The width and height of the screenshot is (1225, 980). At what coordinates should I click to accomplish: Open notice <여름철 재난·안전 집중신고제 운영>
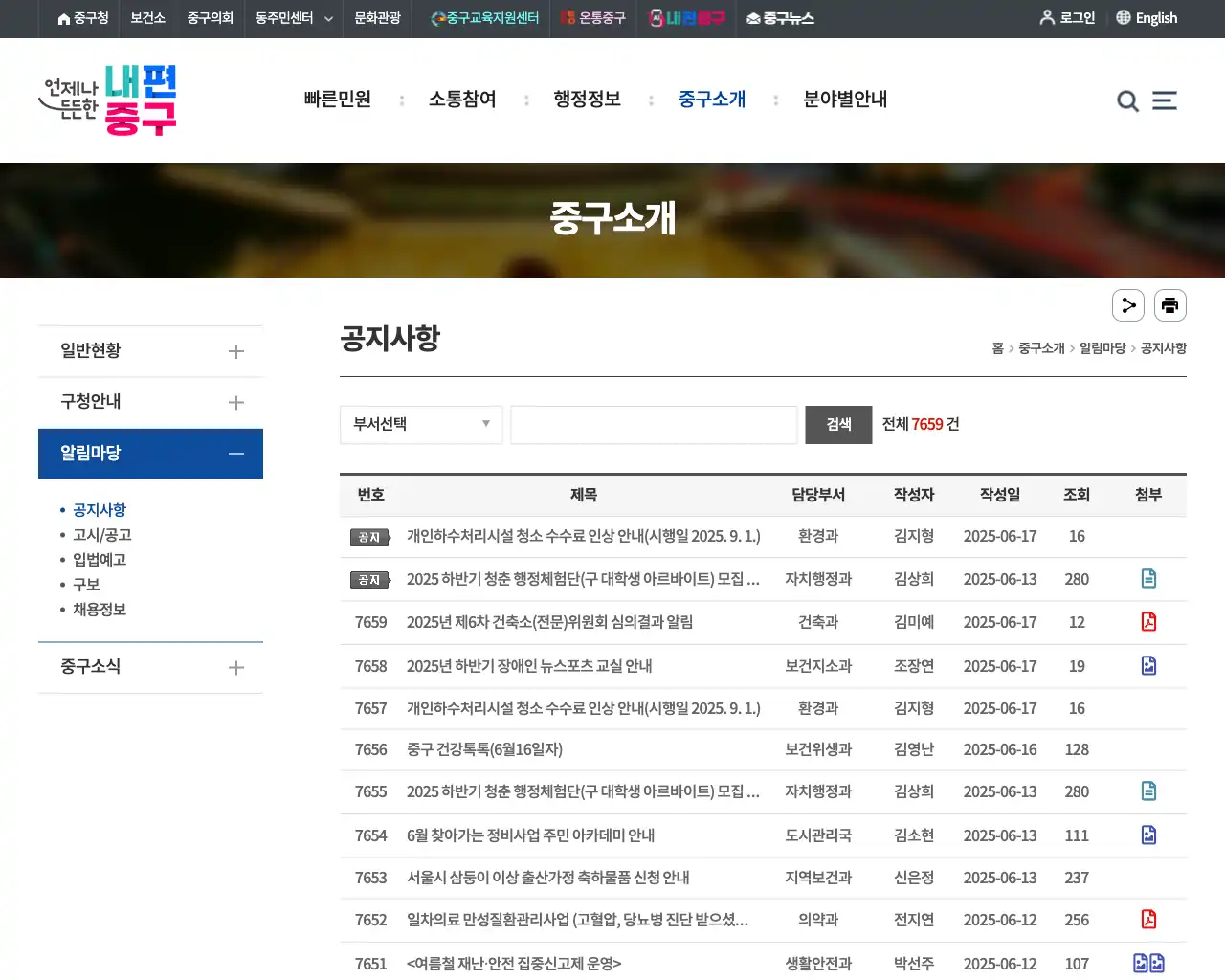tap(514, 964)
